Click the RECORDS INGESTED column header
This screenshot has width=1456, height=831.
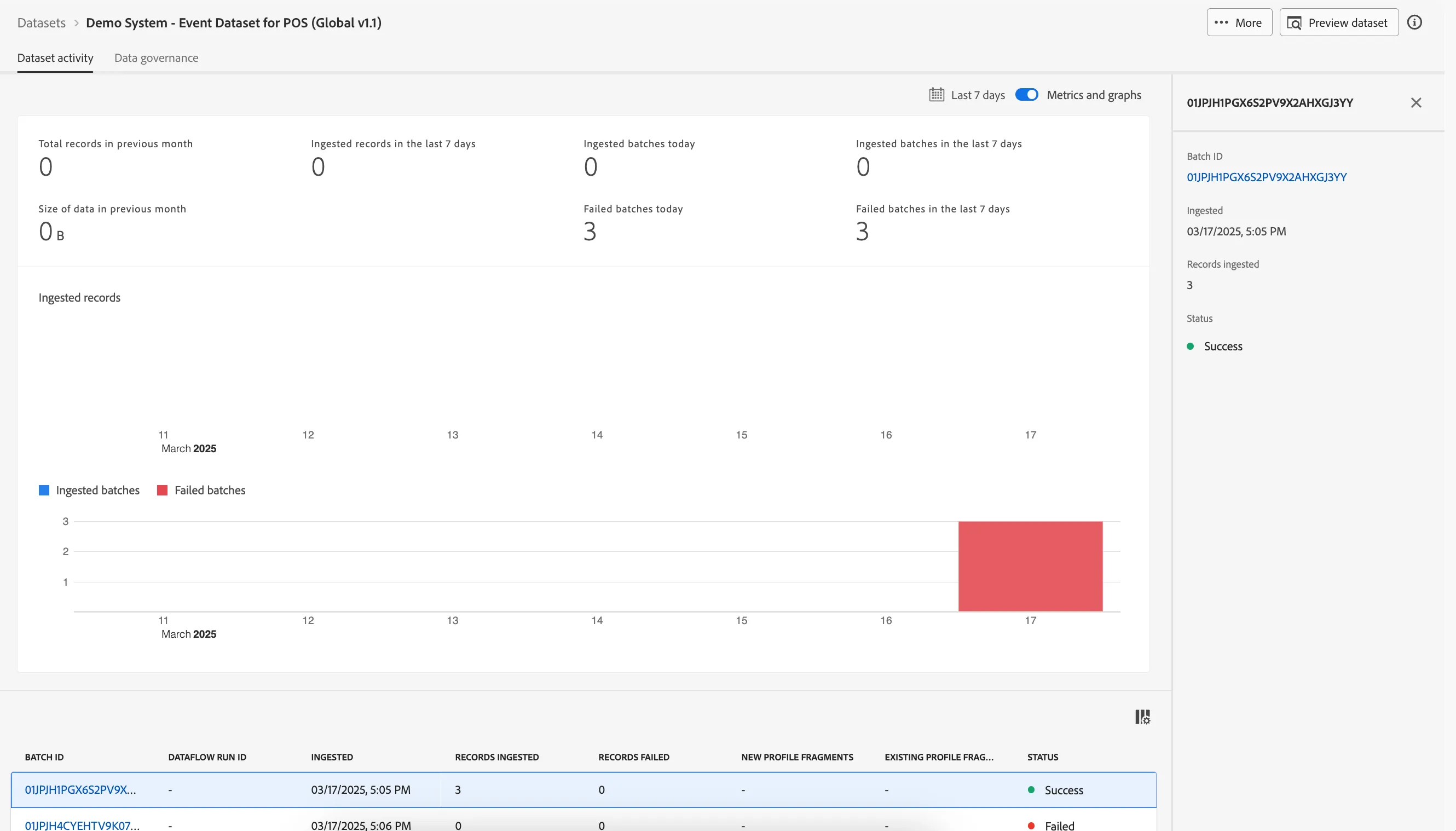click(x=497, y=757)
